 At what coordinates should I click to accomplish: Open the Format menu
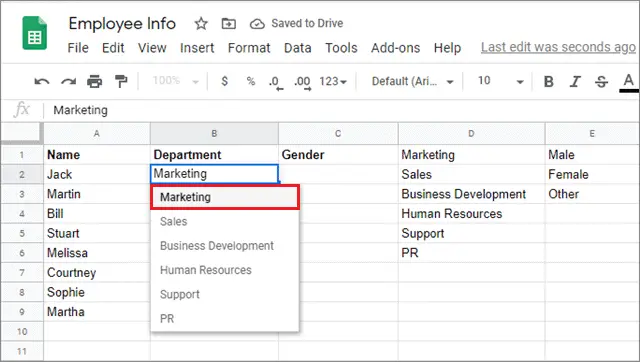click(x=249, y=48)
